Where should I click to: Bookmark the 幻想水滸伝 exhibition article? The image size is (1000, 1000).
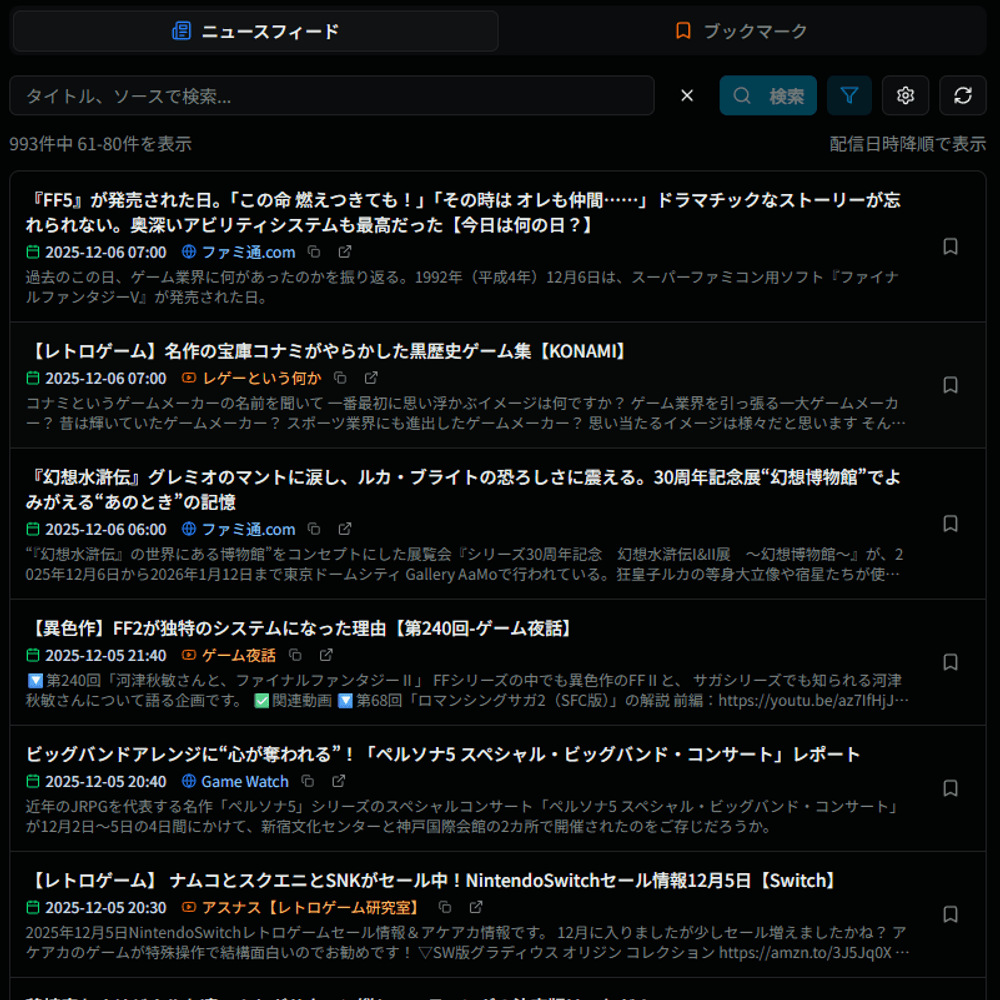pyautogui.click(x=950, y=523)
